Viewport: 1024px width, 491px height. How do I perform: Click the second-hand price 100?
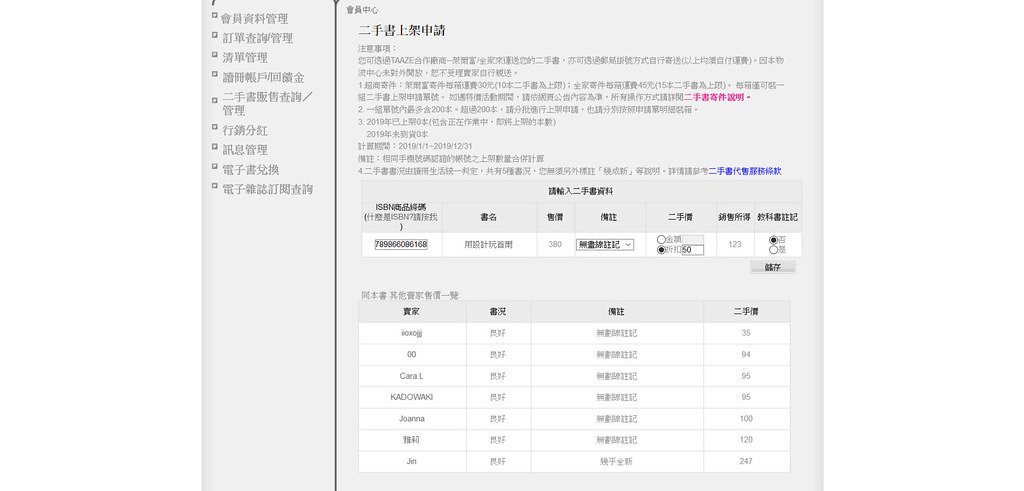(746, 419)
